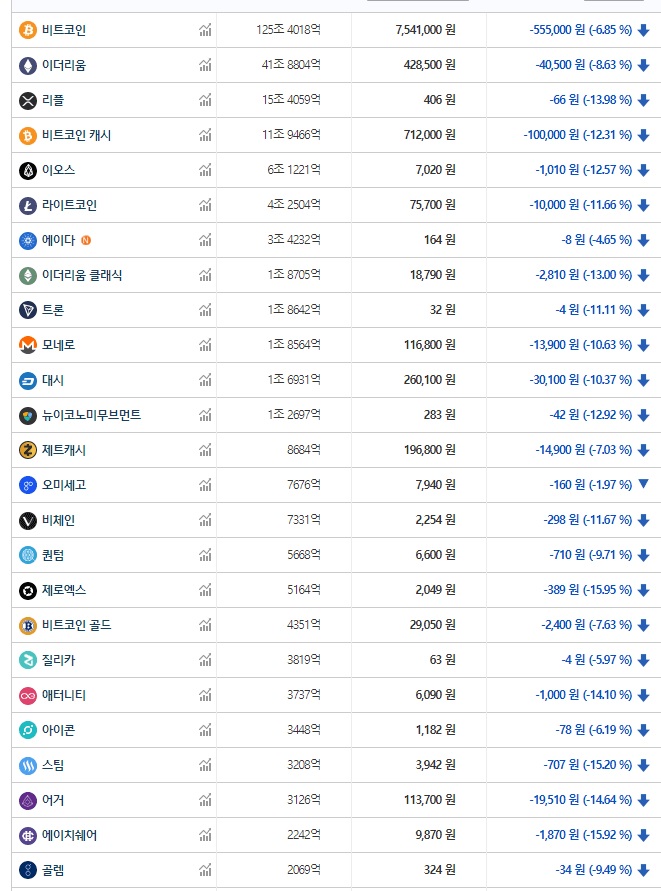Open the 비트코인 골드 name link
Viewport: 661px width, 891px height.
[x=76, y=625]
